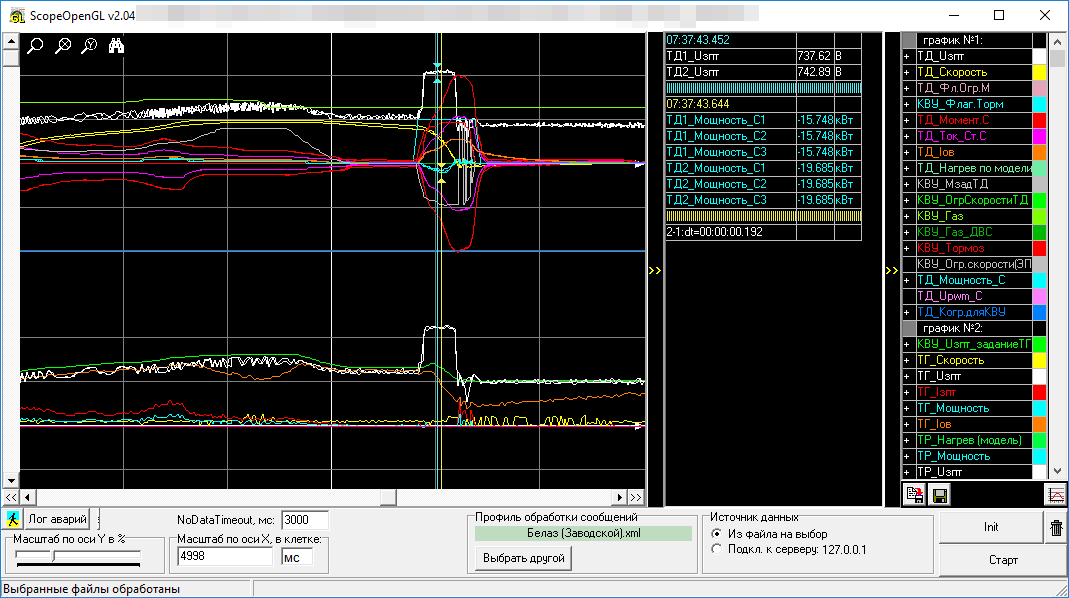The image size is (1069, 598).
Task: Select the X-axis zoom magnifier tool
Action: coord(63,46)
